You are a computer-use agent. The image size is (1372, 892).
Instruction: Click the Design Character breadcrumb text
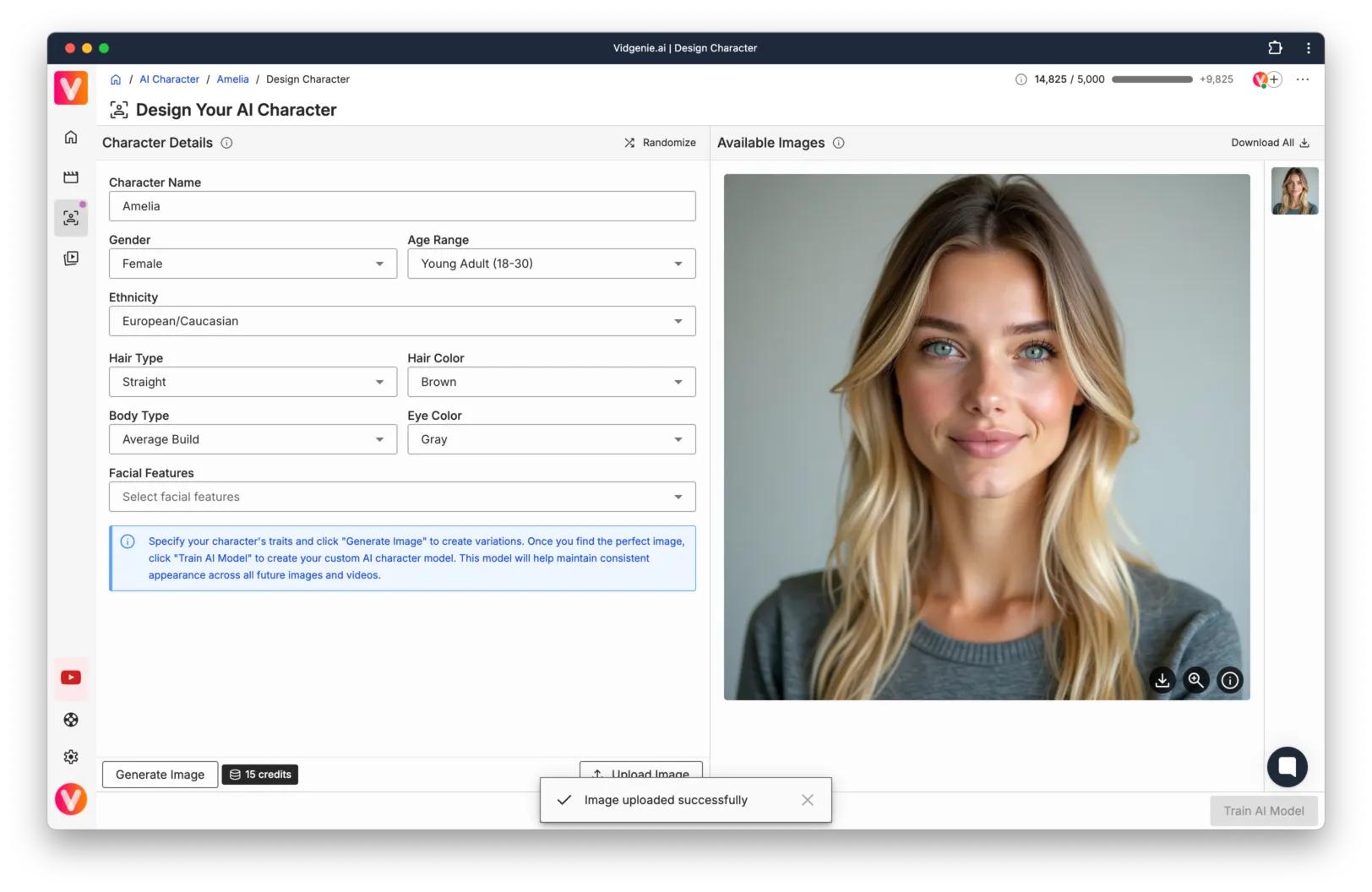(308, 79)
